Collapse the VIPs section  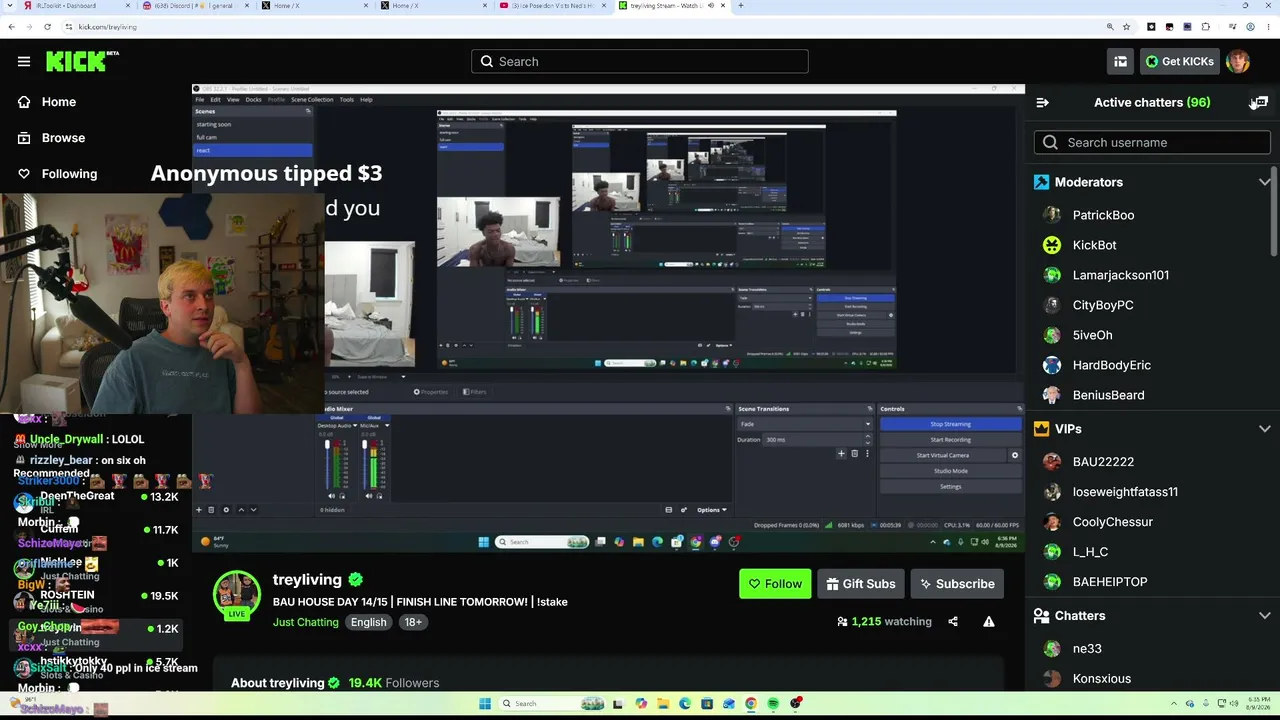(1264, 429)
